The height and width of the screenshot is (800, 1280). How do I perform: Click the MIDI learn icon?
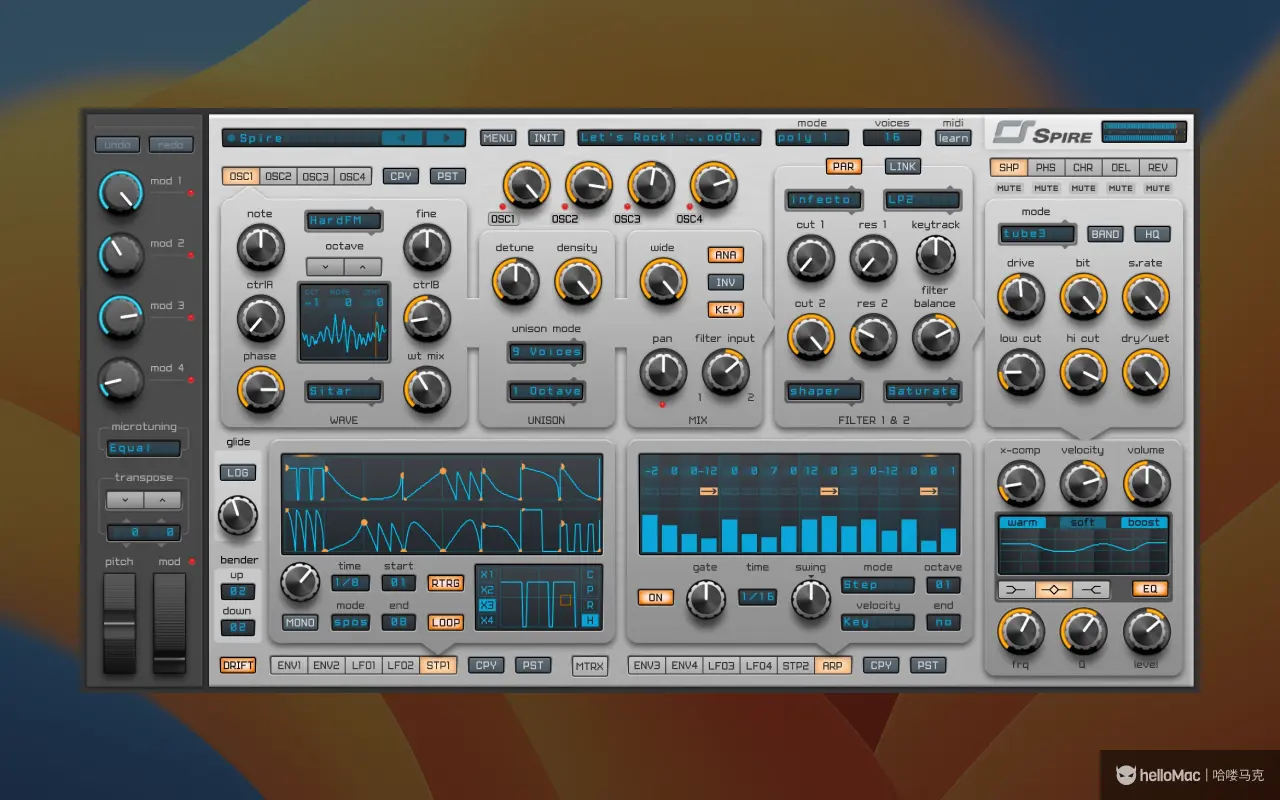pyautogui.click(x=952, y=137)
